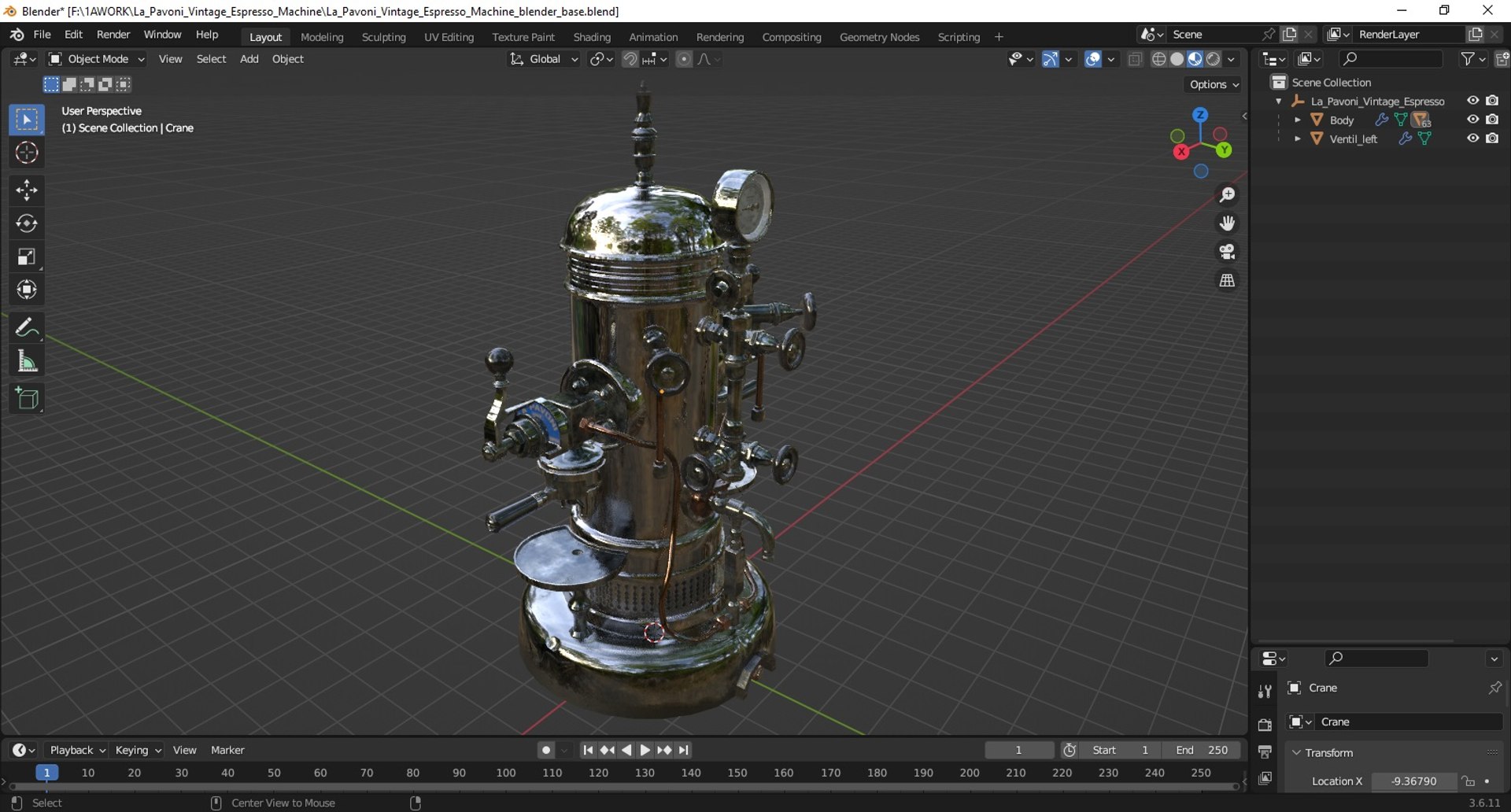Open the Options dropdown
The height and width of the screenshot is (812, 1511).
(1214, 84)
